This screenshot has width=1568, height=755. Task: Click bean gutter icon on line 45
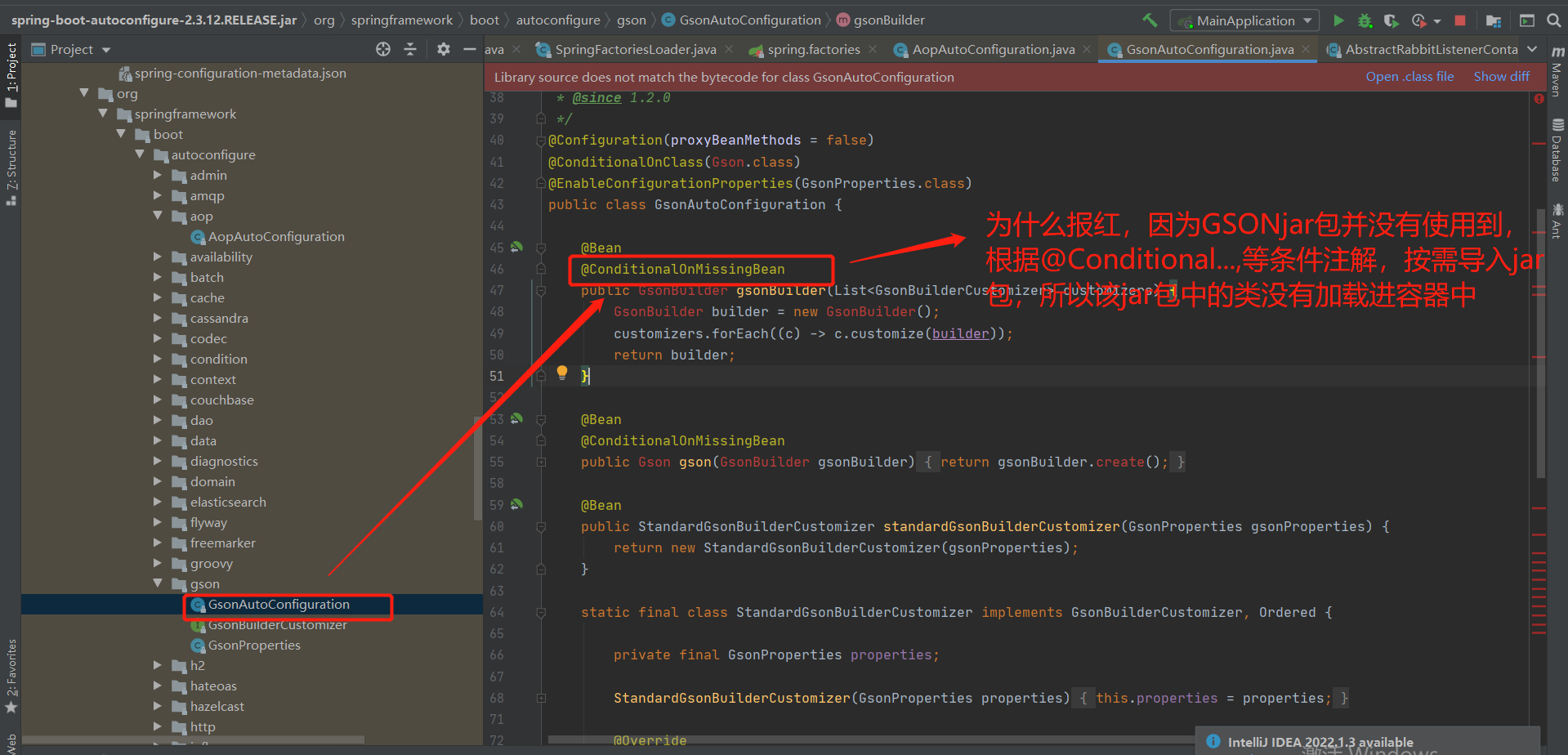(x=516, y=247)
